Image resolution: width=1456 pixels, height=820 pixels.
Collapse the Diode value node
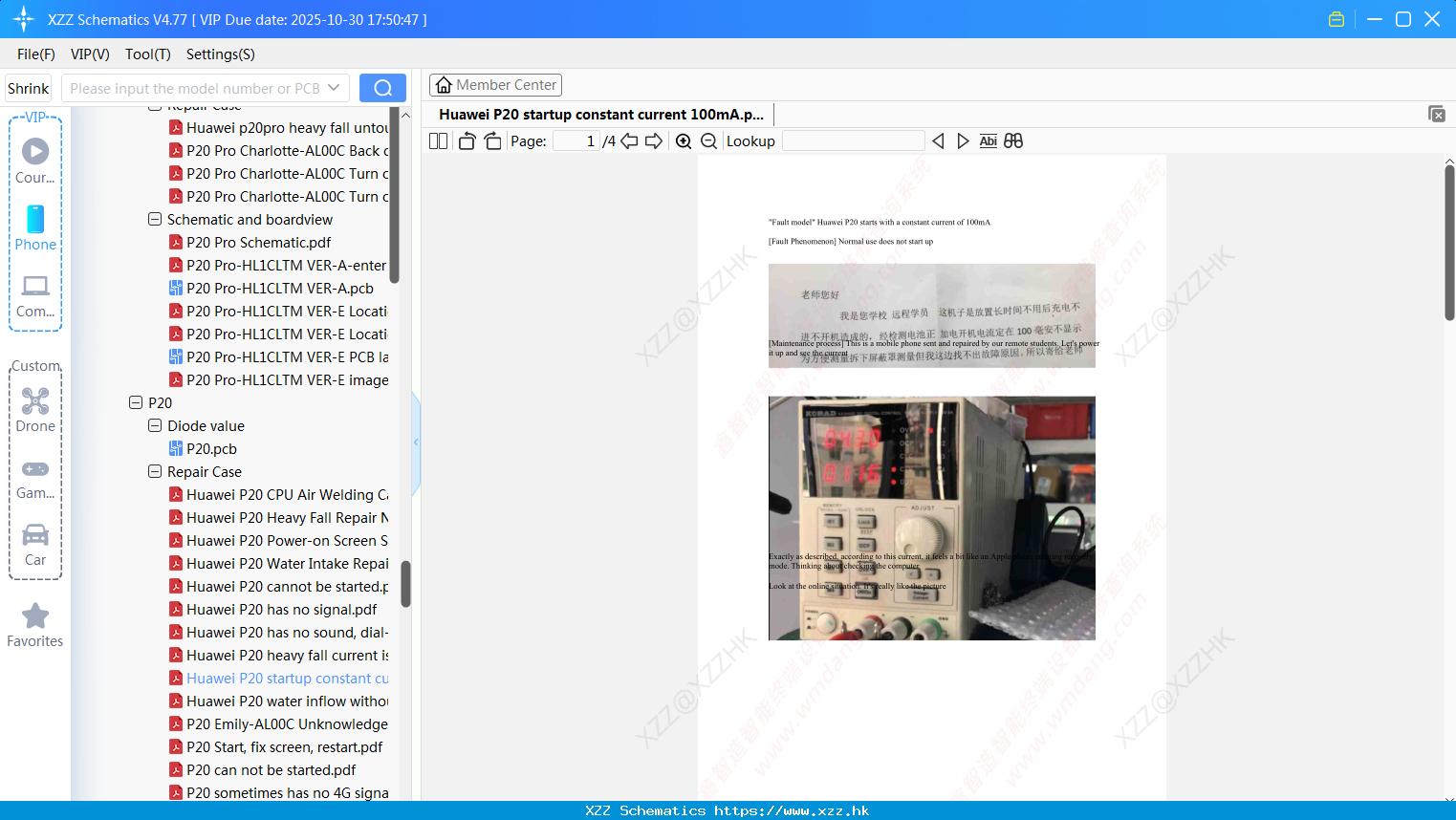(x=155, y=425)
